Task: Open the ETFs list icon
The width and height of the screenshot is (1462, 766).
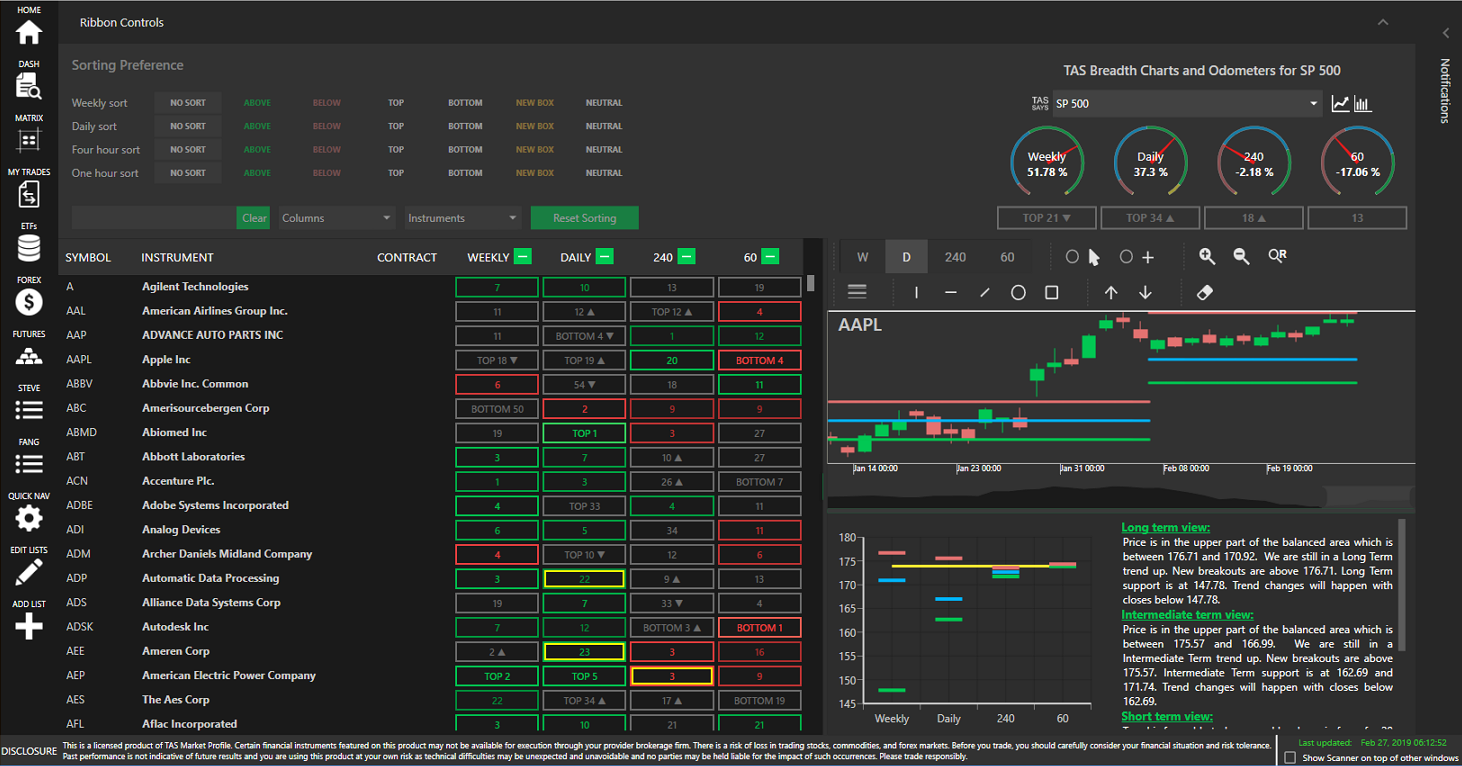Action: click(x=29, y=248)
